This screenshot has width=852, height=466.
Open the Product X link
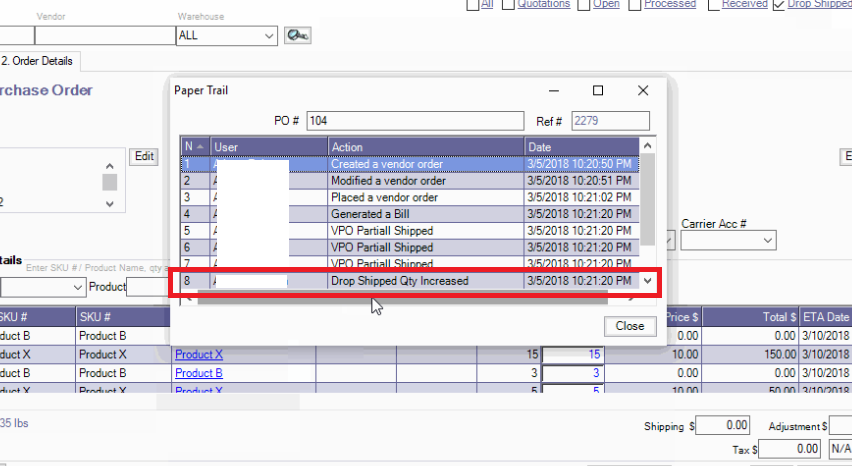click(199, 355)
